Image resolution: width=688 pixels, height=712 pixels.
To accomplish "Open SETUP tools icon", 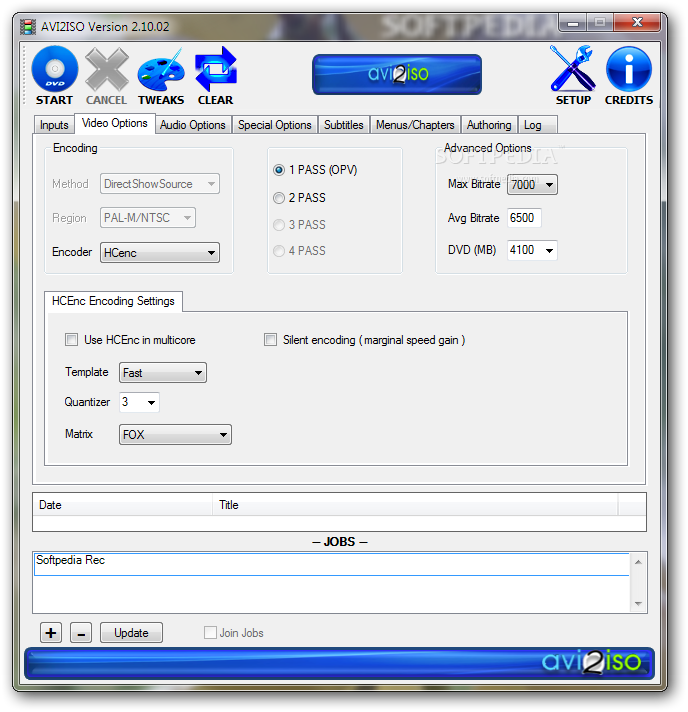I will (x=573, y=69).
